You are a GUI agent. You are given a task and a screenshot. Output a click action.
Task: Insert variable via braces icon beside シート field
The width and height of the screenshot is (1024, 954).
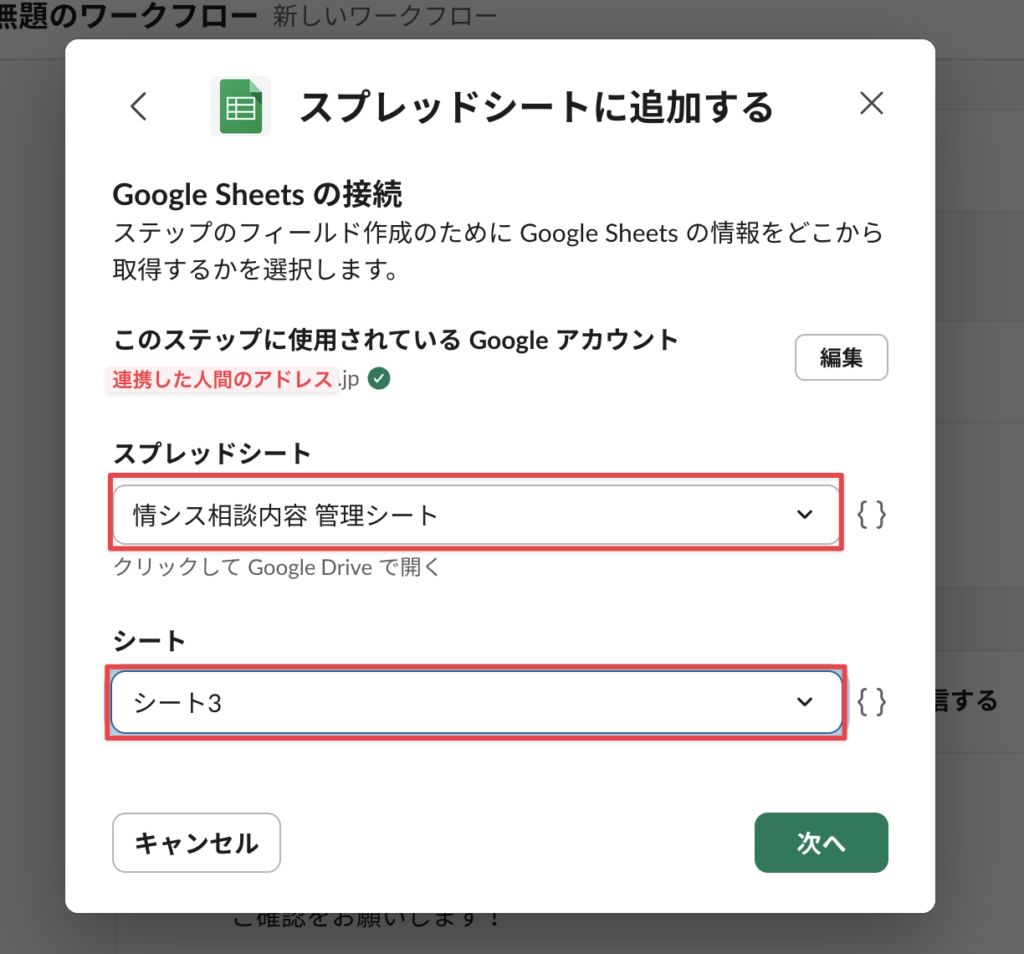[x=871, y=702]
